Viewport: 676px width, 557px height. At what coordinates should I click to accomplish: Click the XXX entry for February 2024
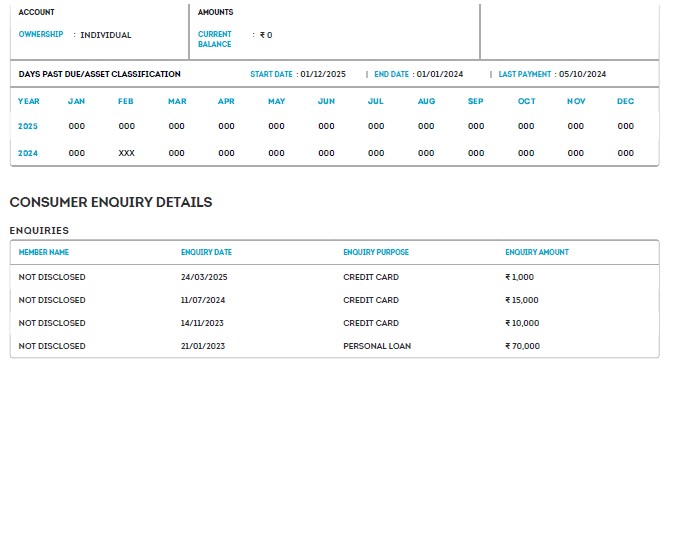(126, 153)
